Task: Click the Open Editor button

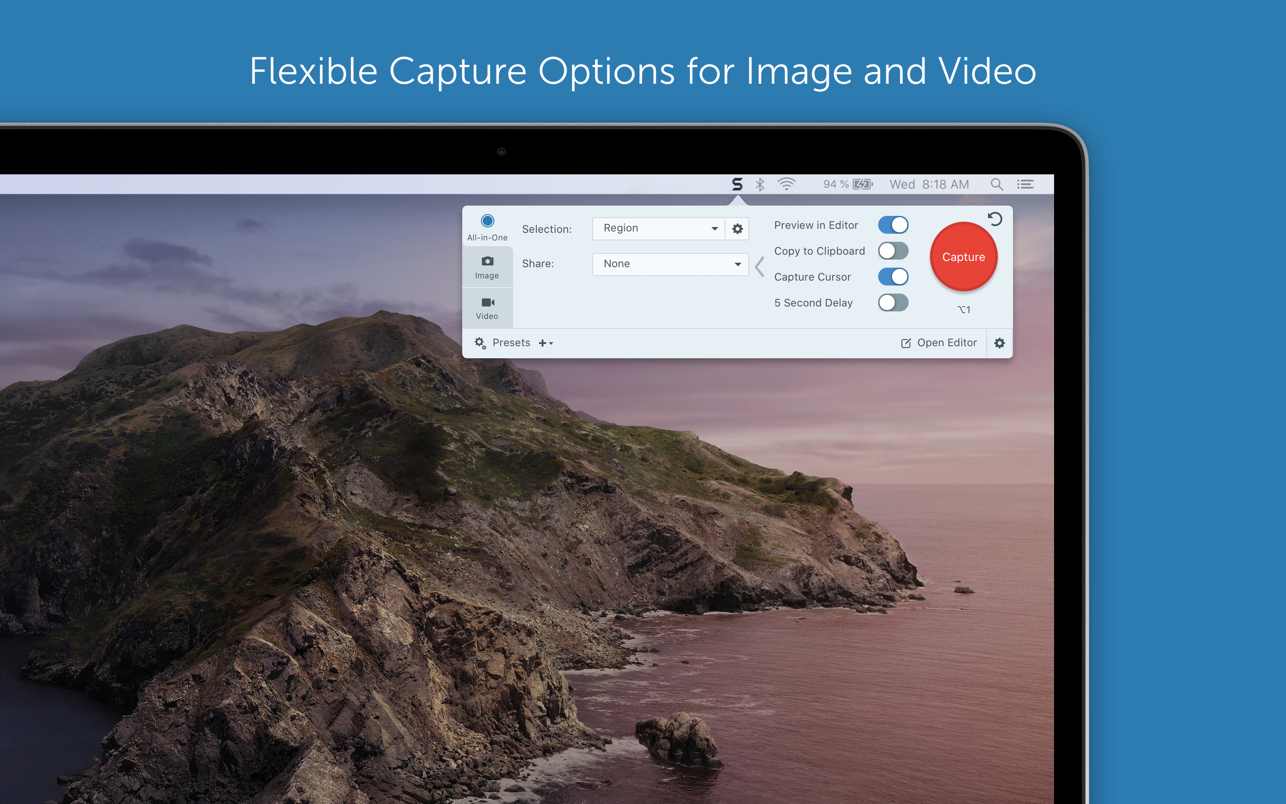Action: [938, 343]
